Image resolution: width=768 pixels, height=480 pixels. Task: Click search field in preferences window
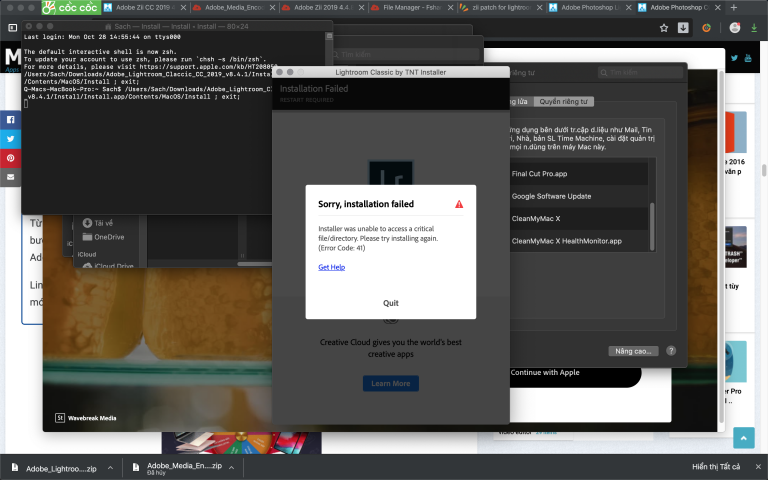[x=640, y=72]
